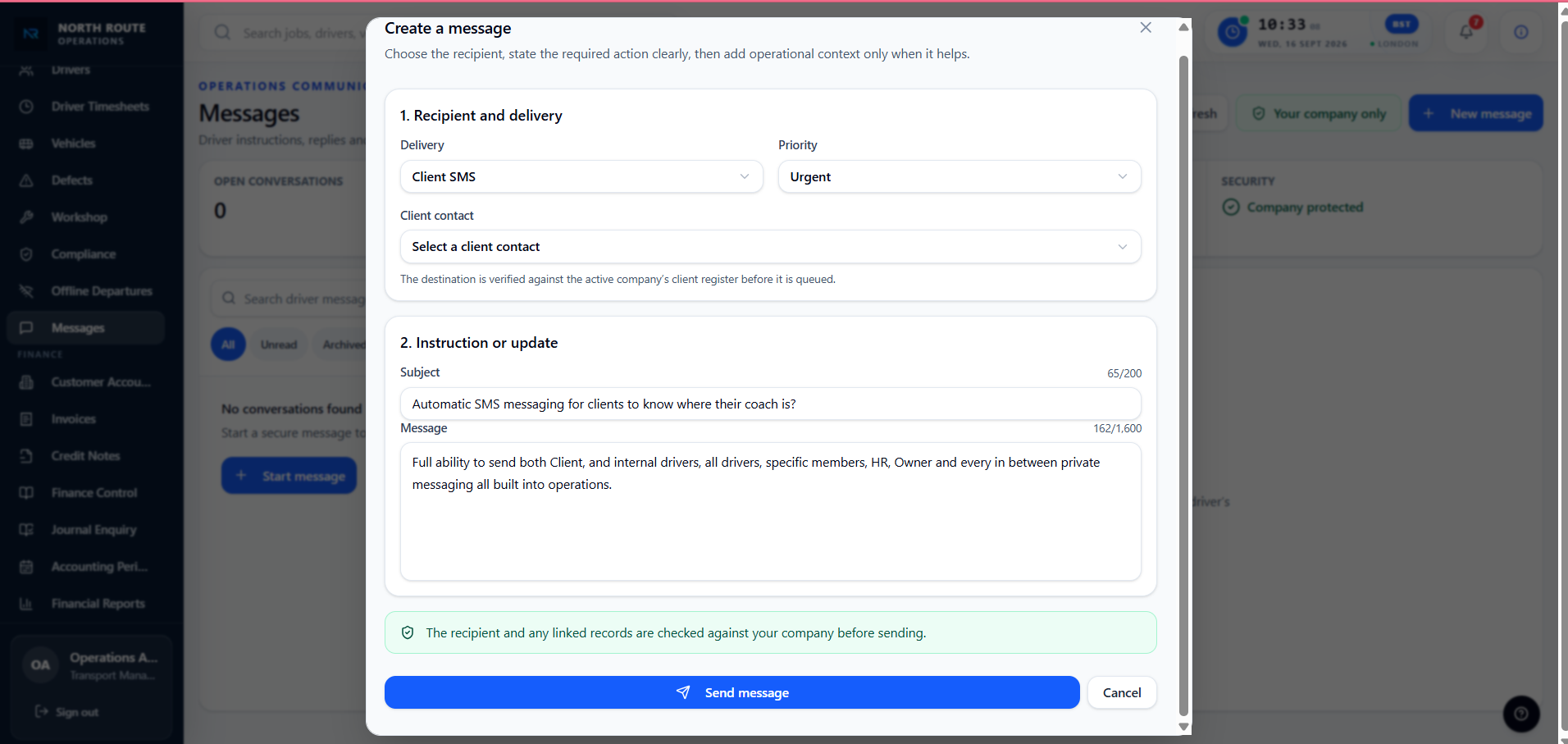
Task: Click the dialog's vertical scrollbar
Action: (x=1183, y=386)
